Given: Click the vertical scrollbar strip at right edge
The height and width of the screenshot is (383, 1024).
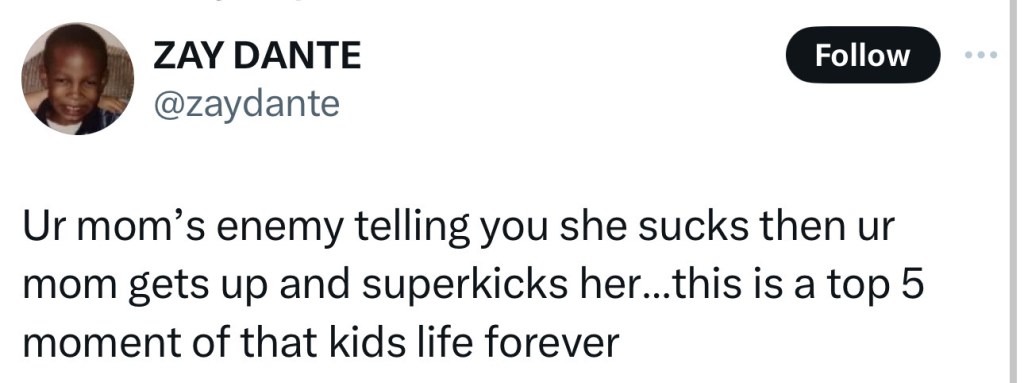Looking at the screenshot, I should pos(1010,192).
